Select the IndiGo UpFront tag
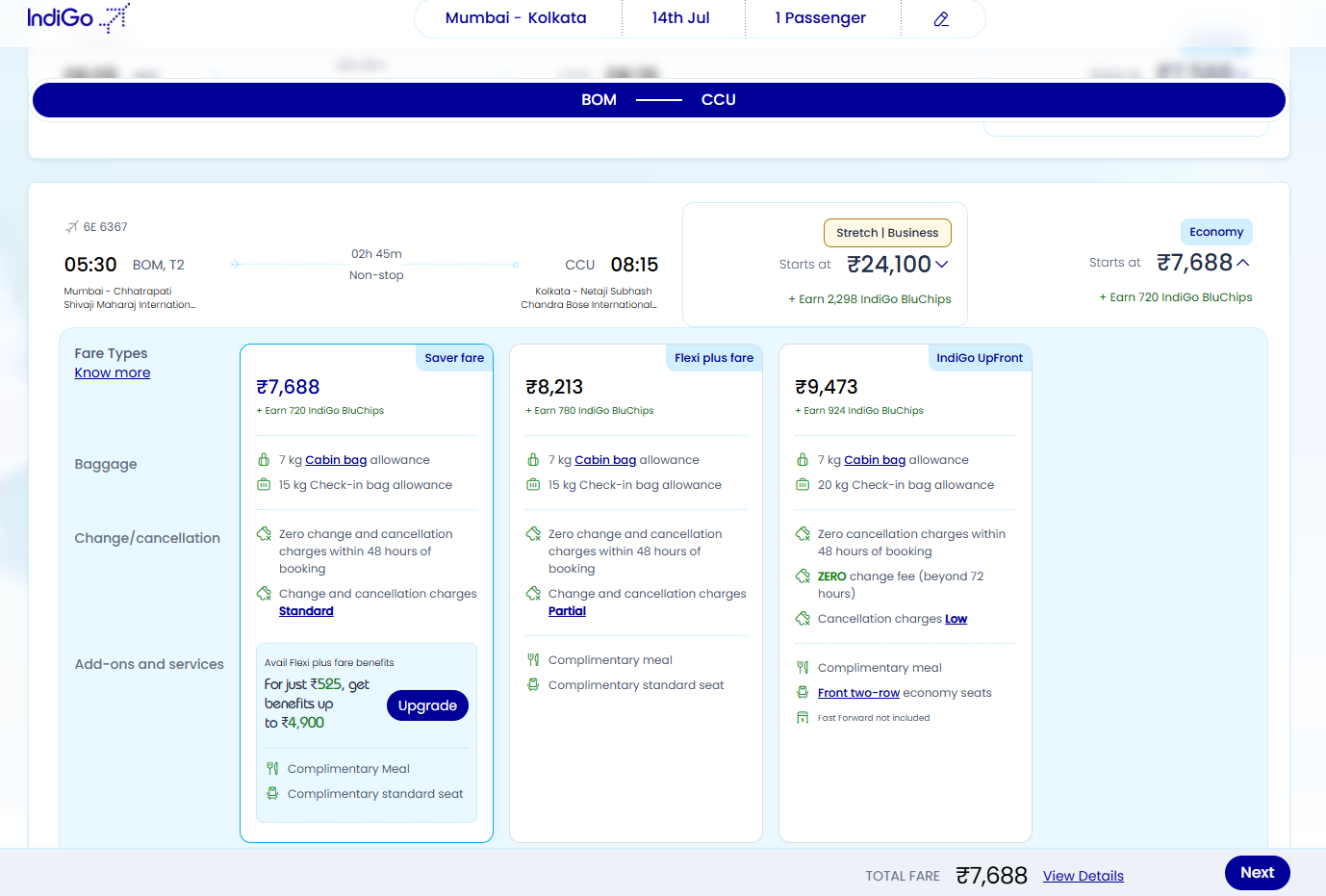This screenshot has height=896, width=1326. [x=980, y=358]
